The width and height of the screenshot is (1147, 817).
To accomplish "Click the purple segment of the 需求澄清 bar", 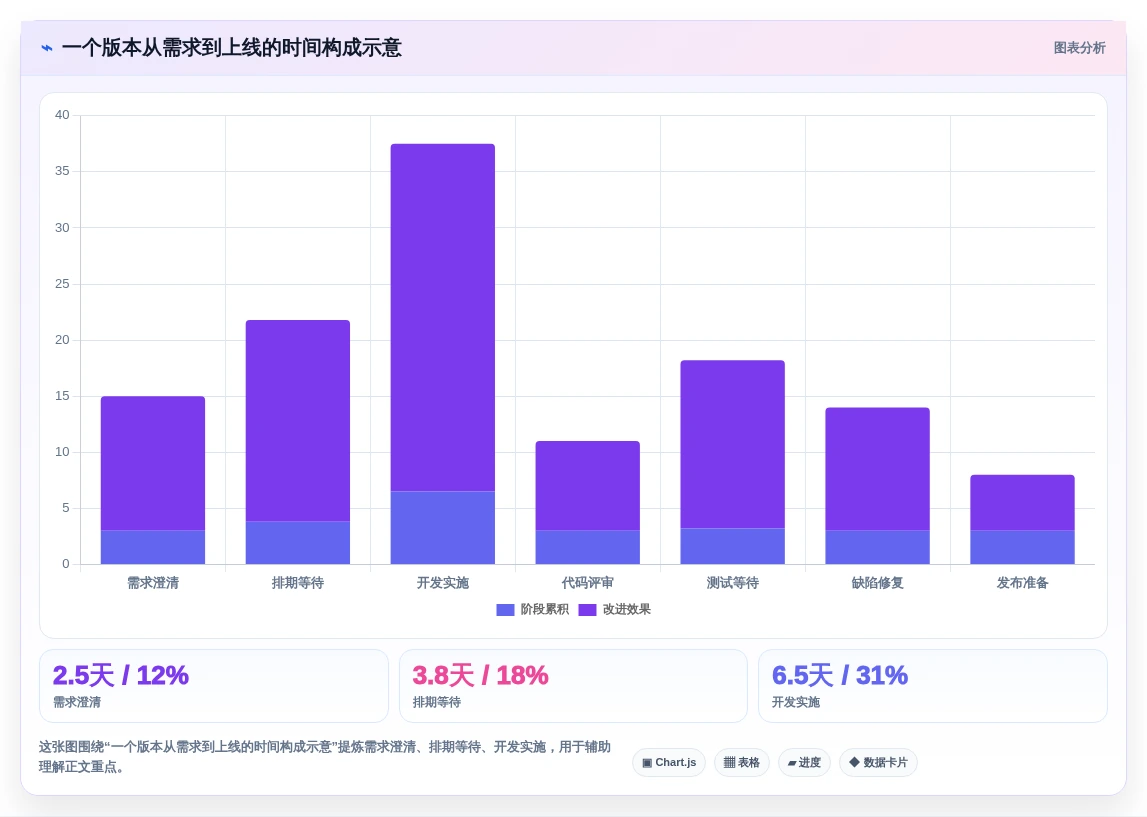I will (x=153, y=463).
